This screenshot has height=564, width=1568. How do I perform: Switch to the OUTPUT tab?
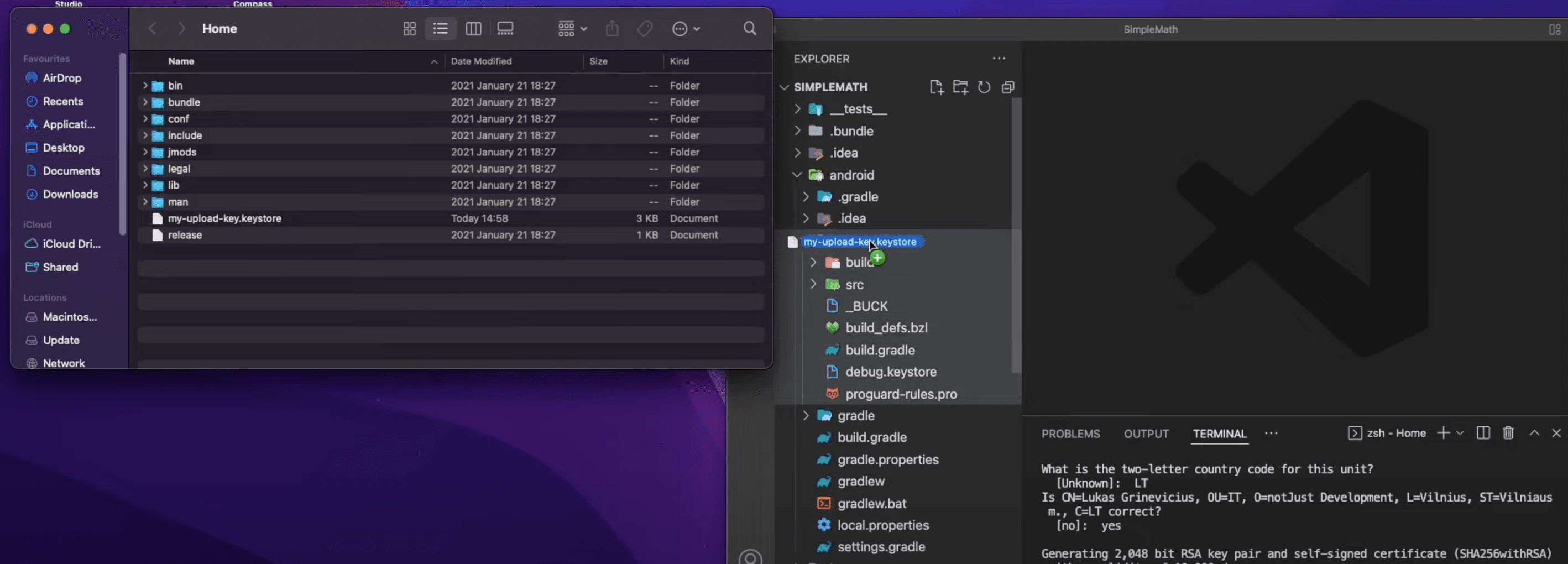click(1146, 434)
